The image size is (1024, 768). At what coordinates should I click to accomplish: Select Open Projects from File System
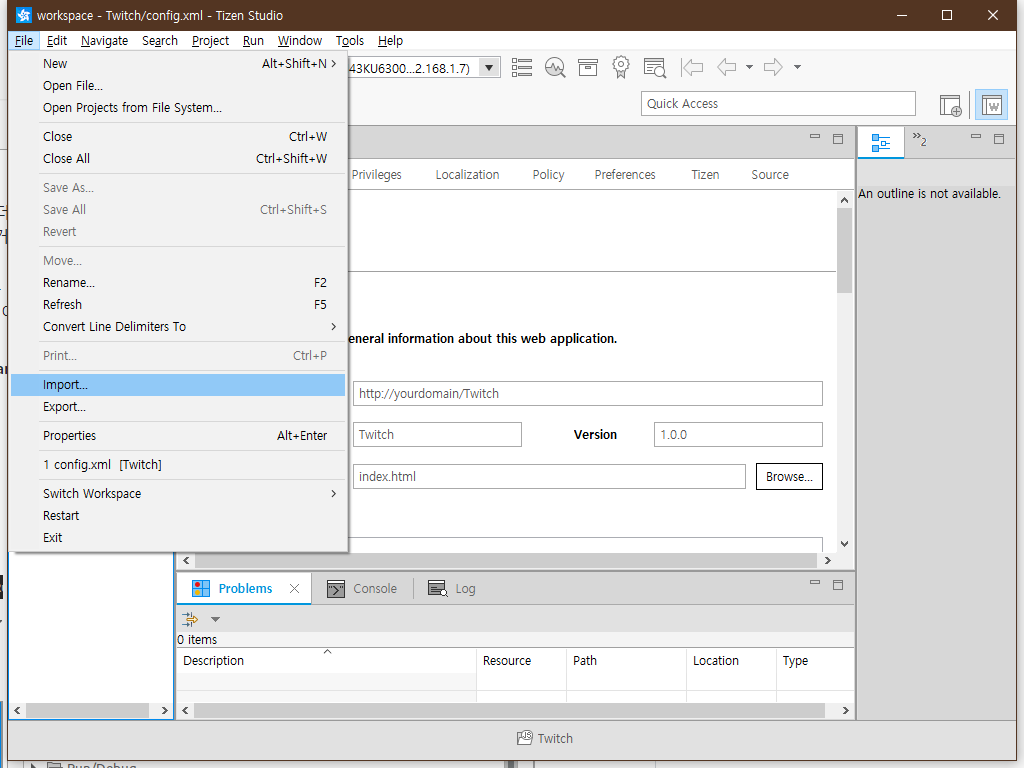[x=178, y=108]
